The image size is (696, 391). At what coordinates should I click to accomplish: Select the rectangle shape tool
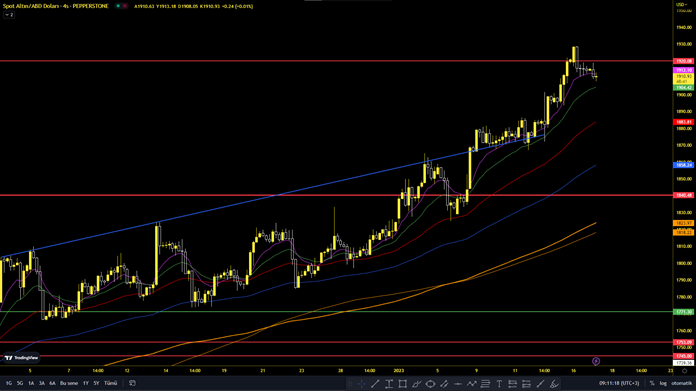(x=403, y=383)
